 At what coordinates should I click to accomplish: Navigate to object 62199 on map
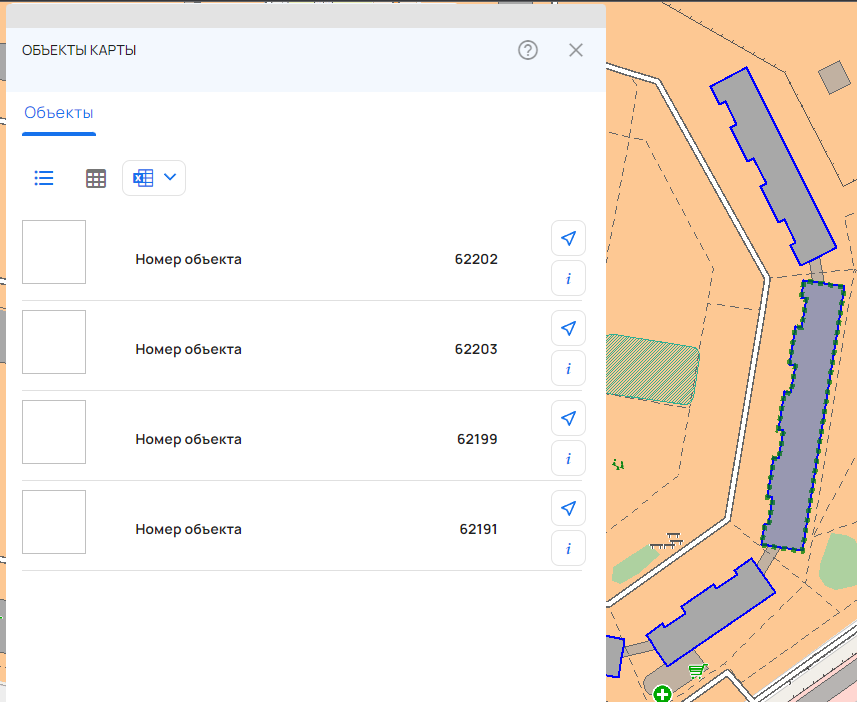[568, 418]
